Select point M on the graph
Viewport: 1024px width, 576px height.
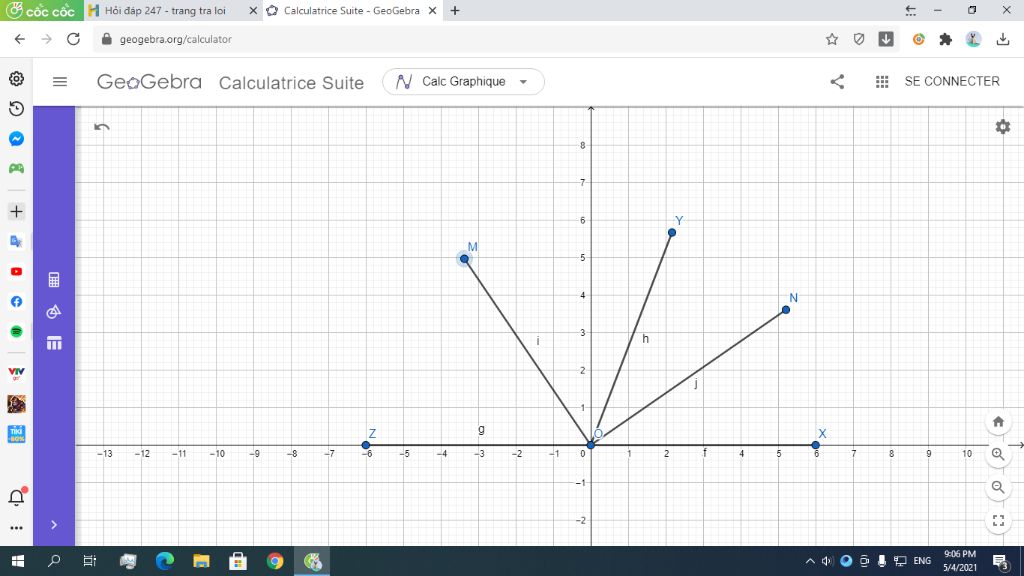click(x=464, y=259)
